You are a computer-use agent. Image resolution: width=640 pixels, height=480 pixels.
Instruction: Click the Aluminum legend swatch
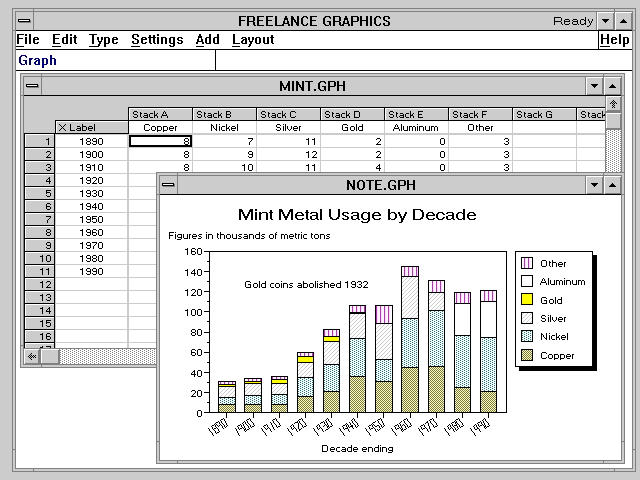527,281
